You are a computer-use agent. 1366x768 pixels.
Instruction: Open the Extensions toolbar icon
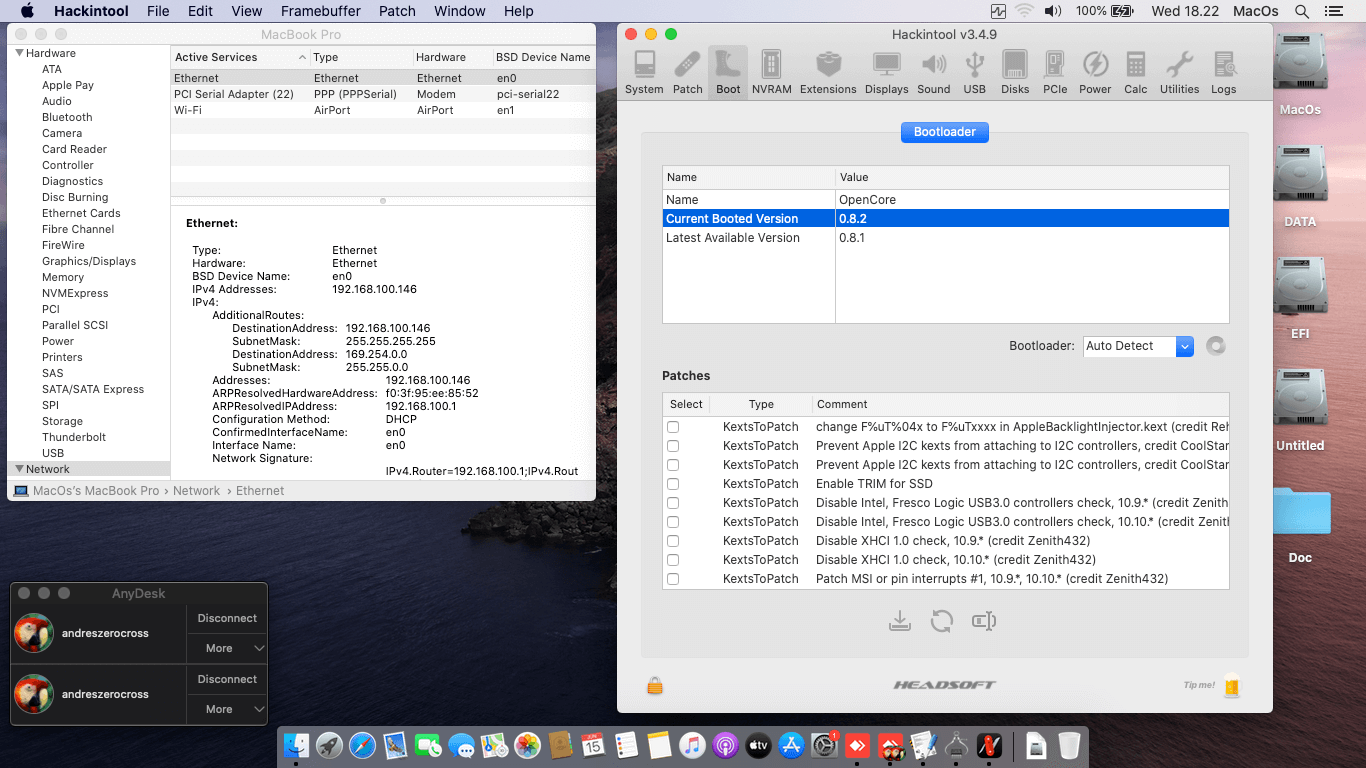click(x=827, y=72)
